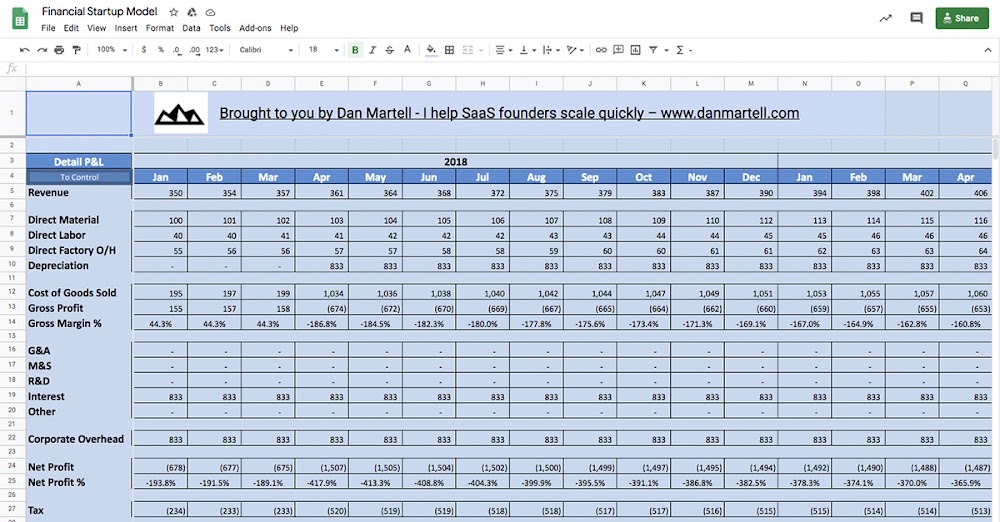This screenshot has height=522, width=1000.
Task: Expand filter views arrow
Action: click(x=666, y=50)
